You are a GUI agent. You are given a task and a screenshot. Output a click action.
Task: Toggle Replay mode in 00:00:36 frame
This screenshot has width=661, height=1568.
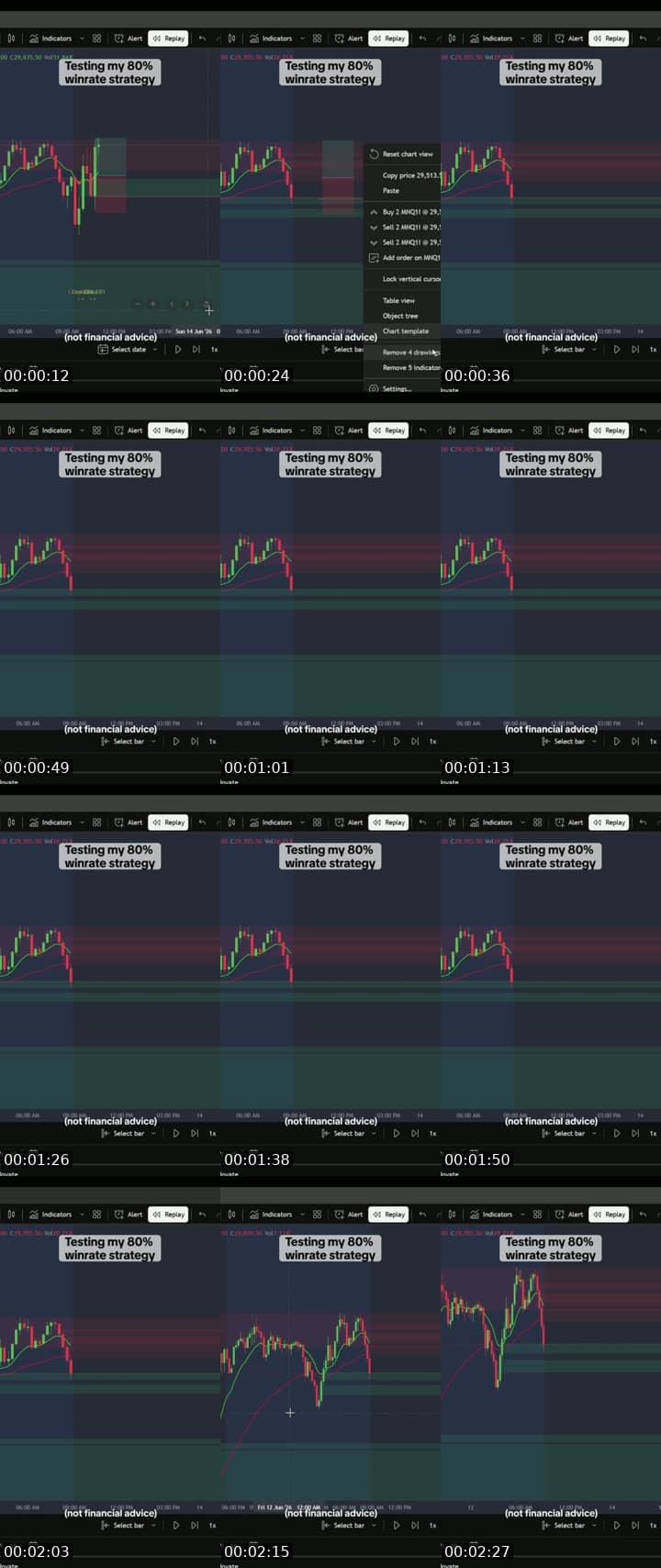coord(609,39)
